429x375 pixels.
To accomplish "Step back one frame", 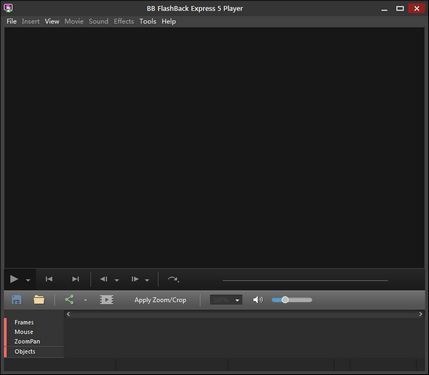I will click(x=104, y=279).
